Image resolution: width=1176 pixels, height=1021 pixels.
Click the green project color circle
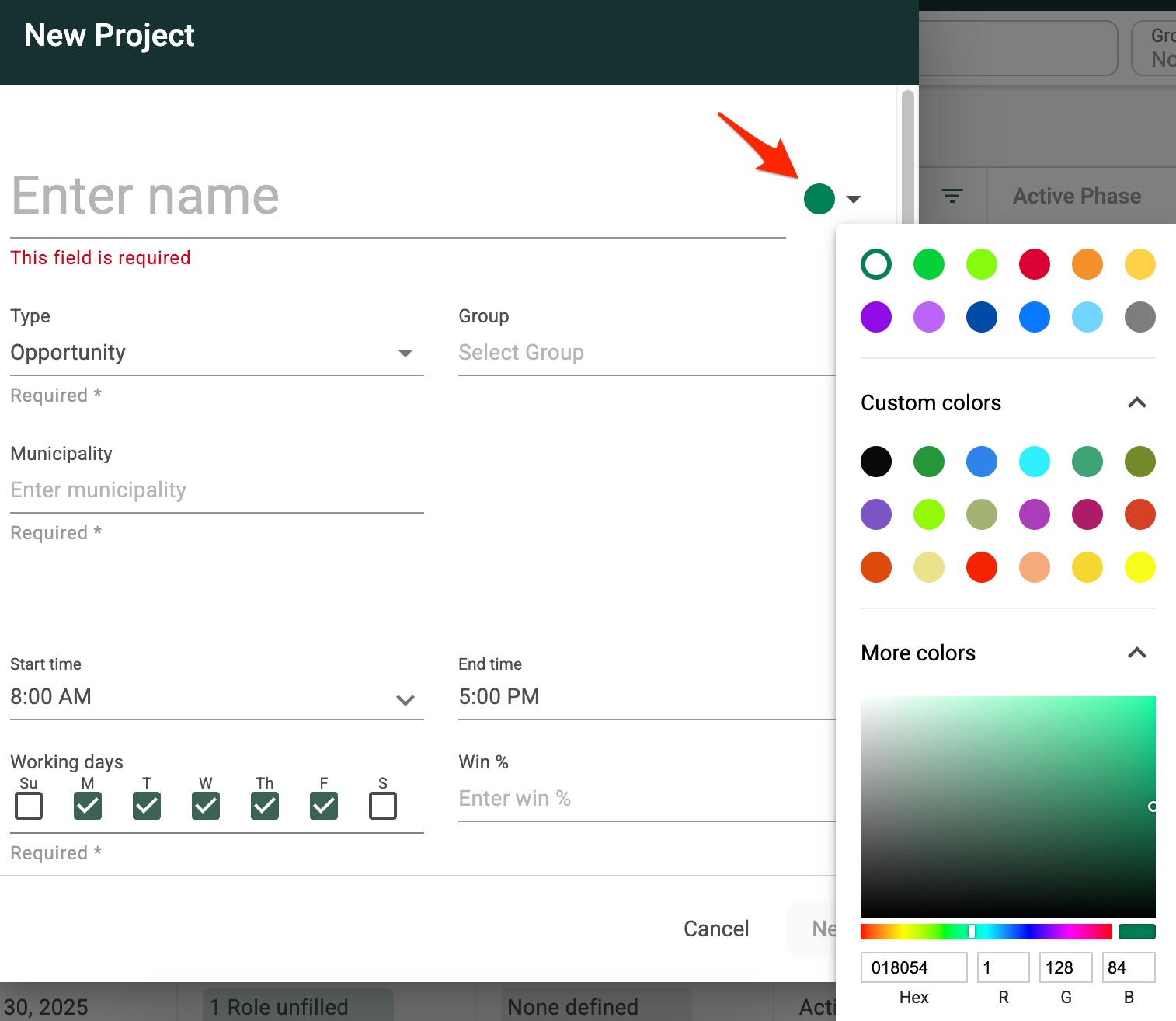point(819,199)
